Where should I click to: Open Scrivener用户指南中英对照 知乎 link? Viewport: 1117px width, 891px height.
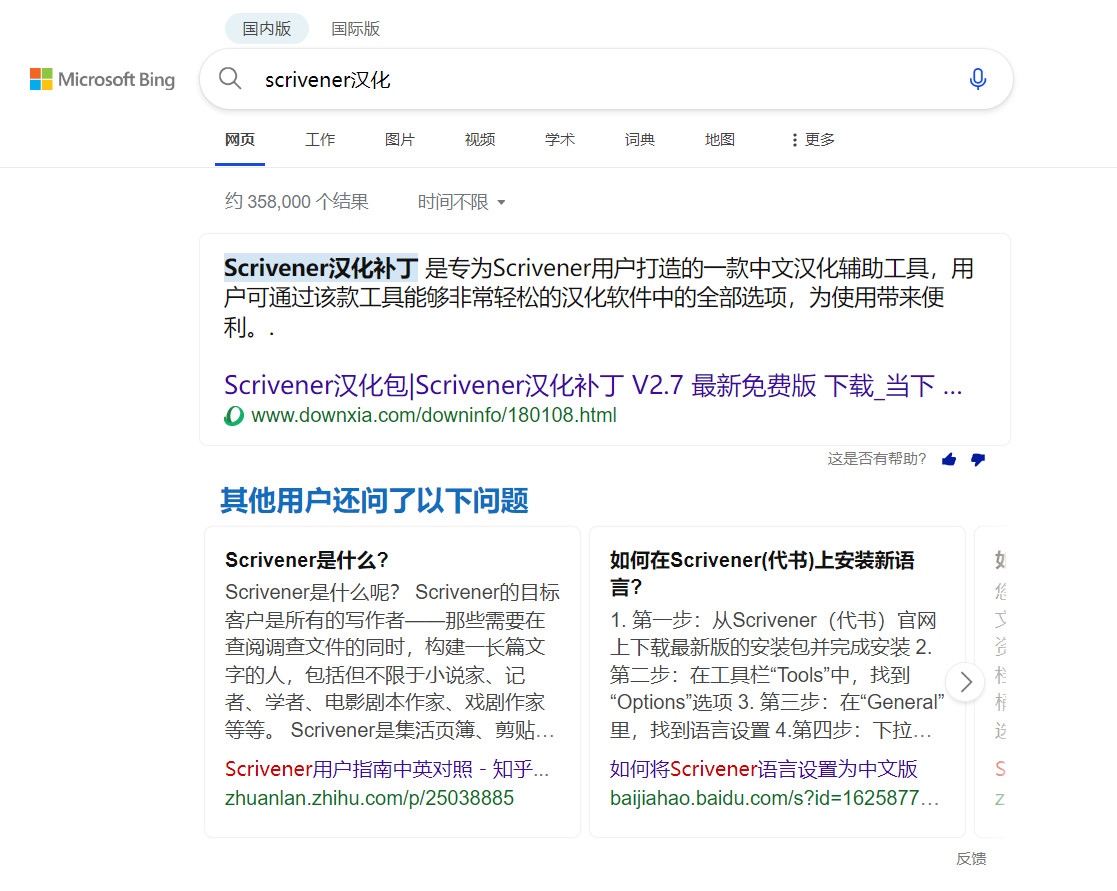tap(387, 769)
